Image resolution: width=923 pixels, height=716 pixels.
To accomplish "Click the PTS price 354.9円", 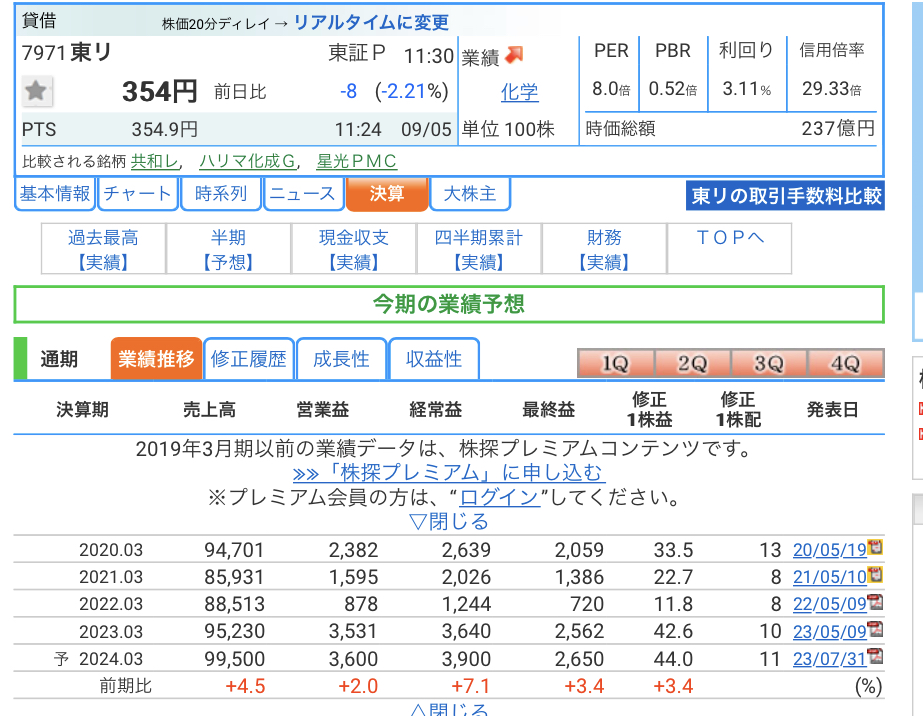I will (x=164, y=129).
